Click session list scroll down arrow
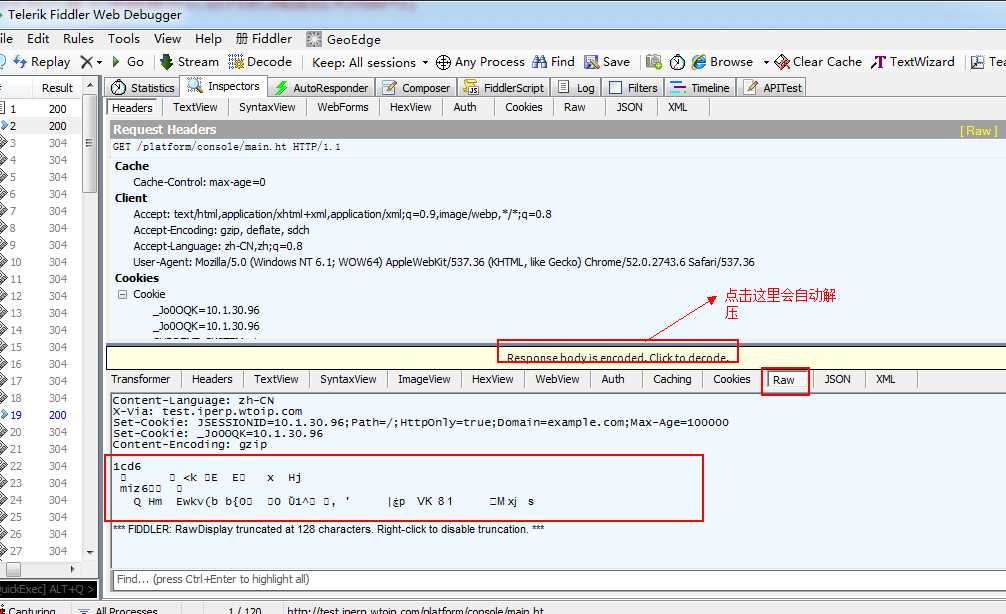Viewport: 1006px width, 614px height. [x=90, y=552]
